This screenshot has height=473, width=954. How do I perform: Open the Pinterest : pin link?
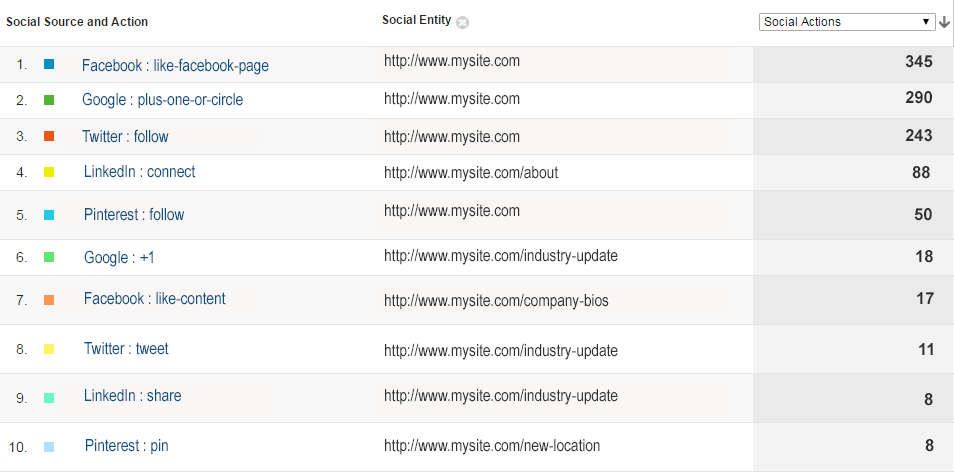127,446
